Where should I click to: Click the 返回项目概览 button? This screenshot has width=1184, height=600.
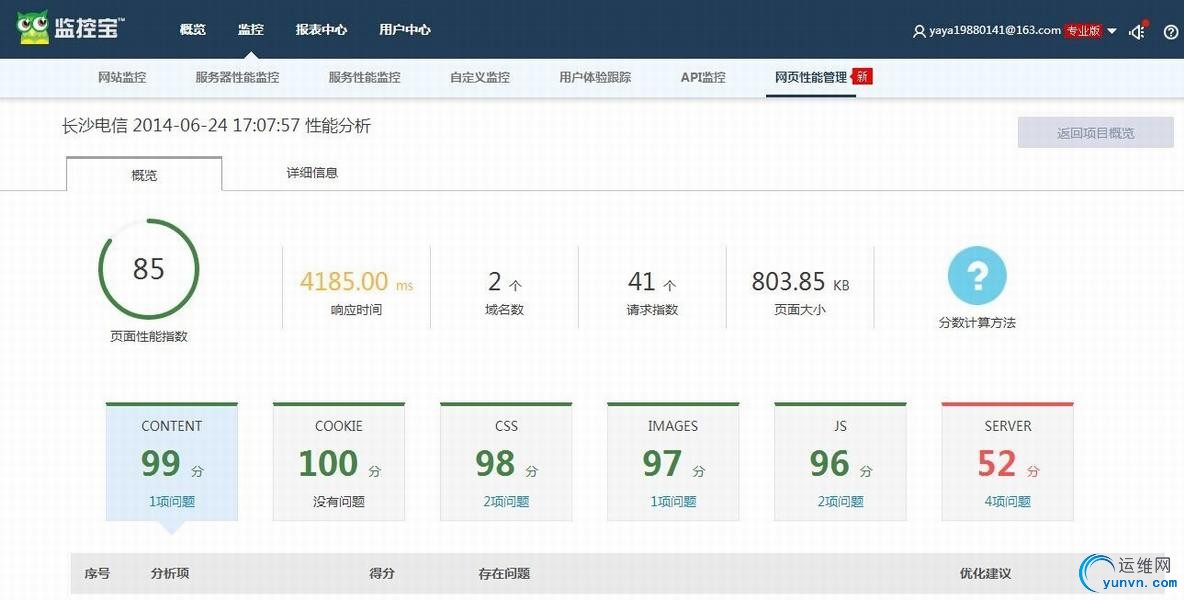tap(1096, 133)
